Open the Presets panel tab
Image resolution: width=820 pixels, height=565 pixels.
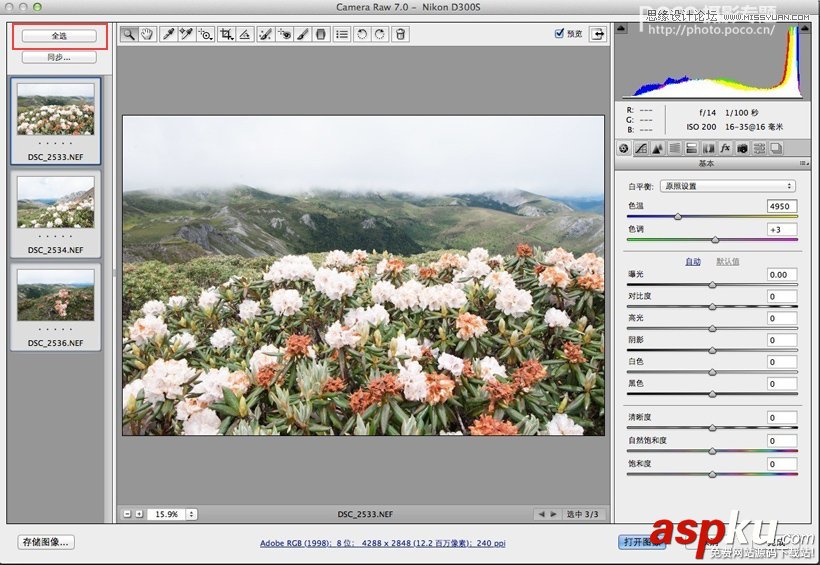(x=759, y=149)
